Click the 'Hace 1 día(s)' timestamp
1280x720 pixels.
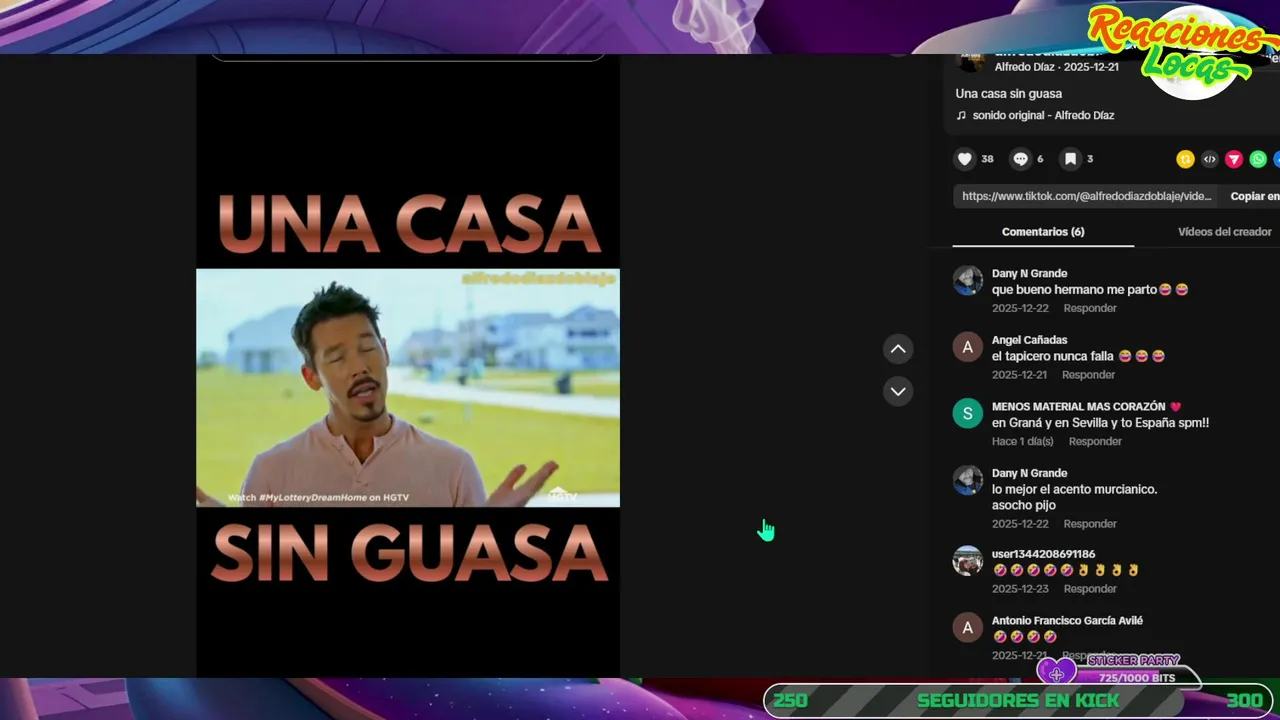(1022, 441)
